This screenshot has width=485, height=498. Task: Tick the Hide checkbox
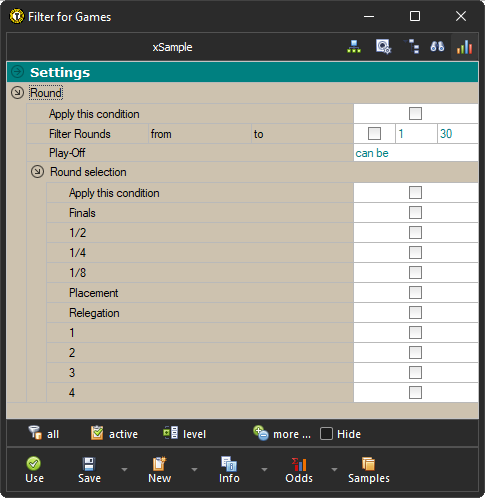[x=326, y=434]
